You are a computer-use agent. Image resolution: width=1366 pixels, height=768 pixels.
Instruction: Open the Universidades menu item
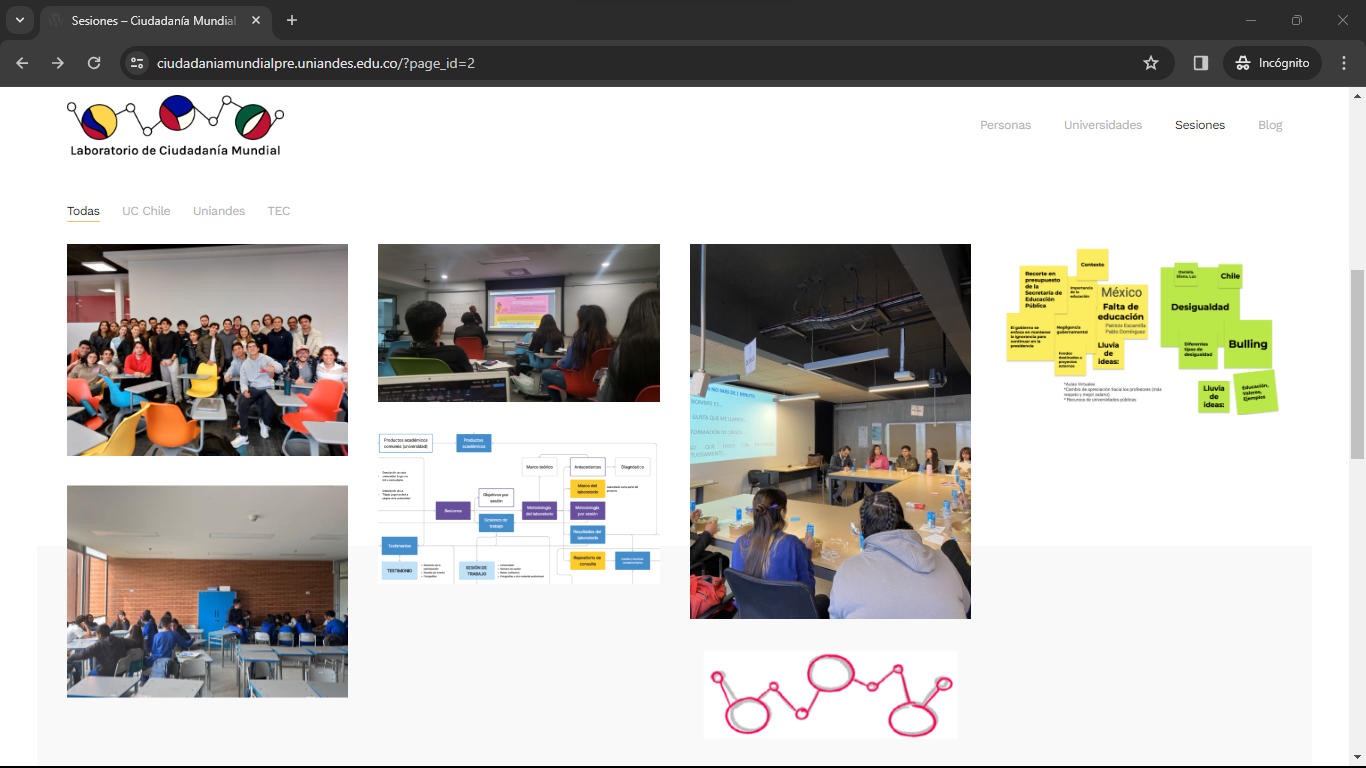point(1103,125)
